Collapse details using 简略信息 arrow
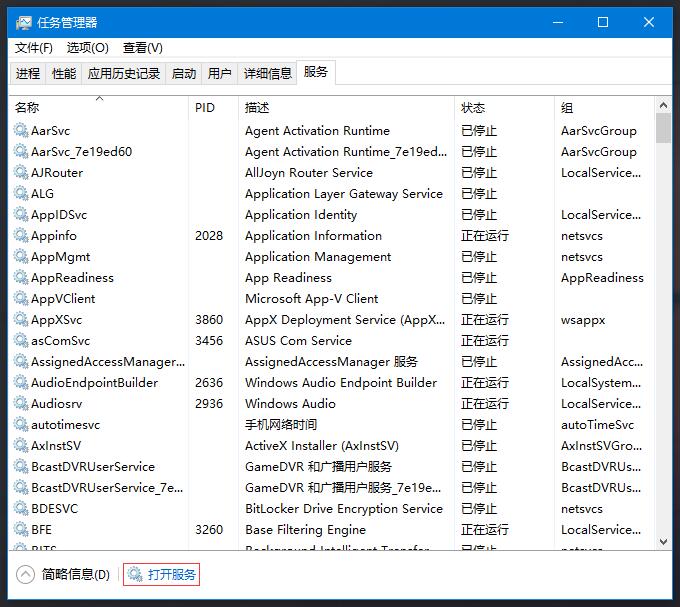The image size is (680, 607). coord(26,574)
